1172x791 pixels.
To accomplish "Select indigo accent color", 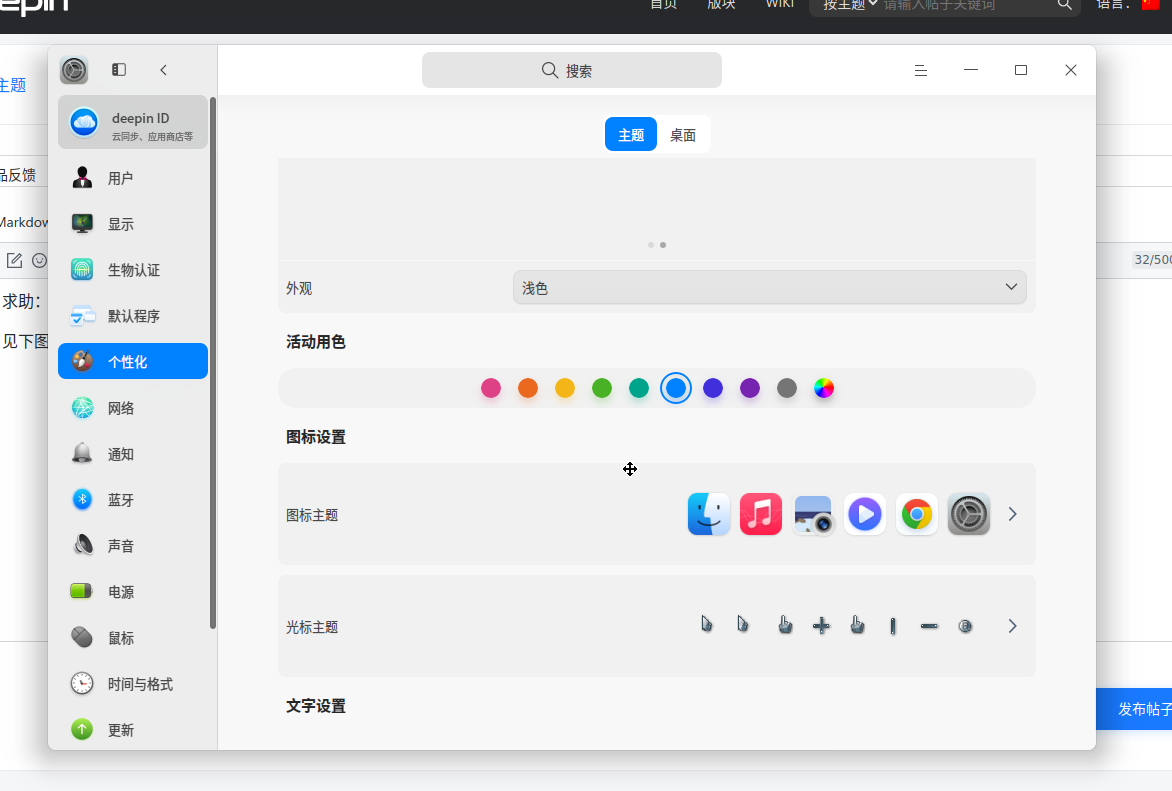I will pyautogui.click(x=713, y=388).
